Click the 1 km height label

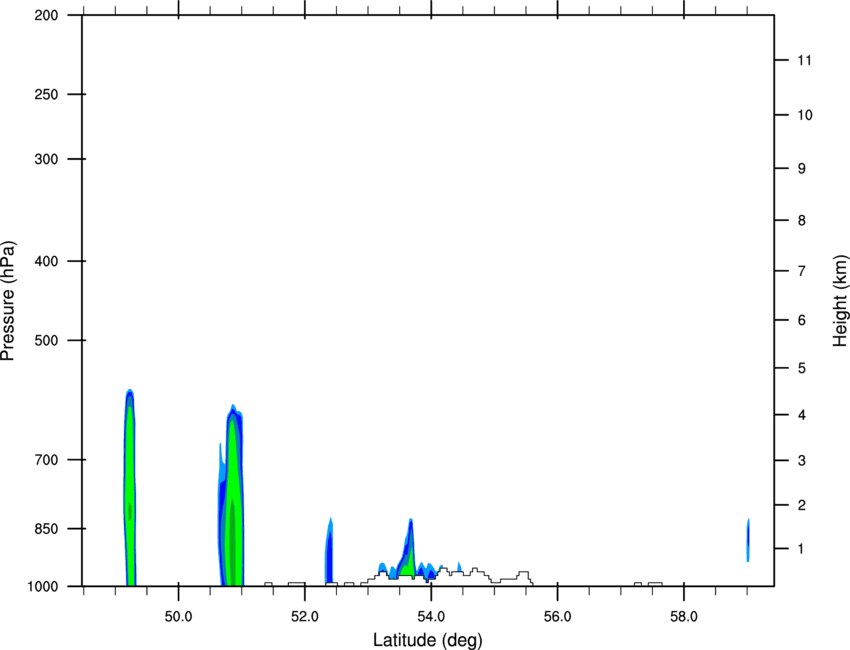point(802,549)
